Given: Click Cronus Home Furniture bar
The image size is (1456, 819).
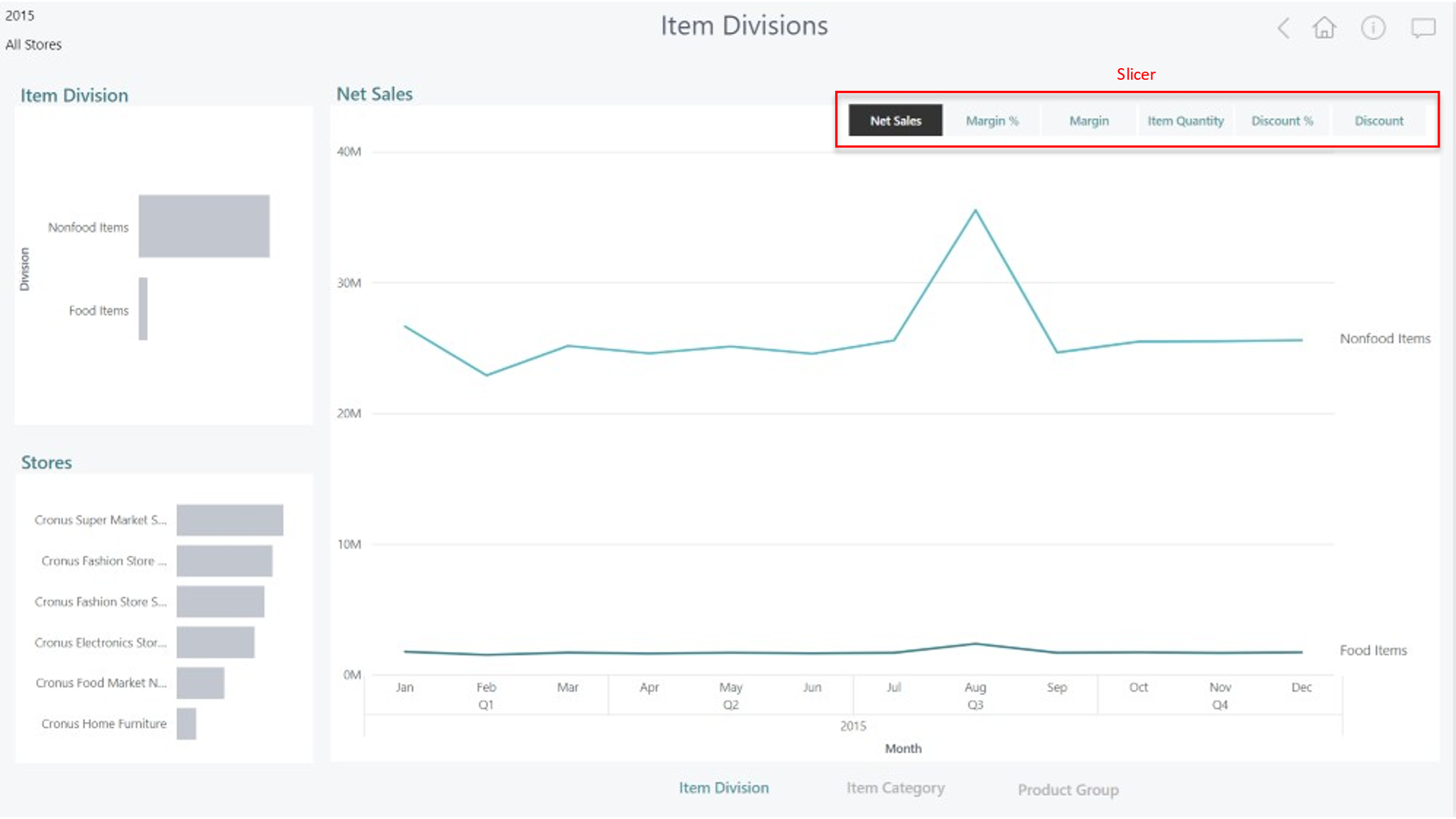Looking at the screenshot, I should [186, 723].
